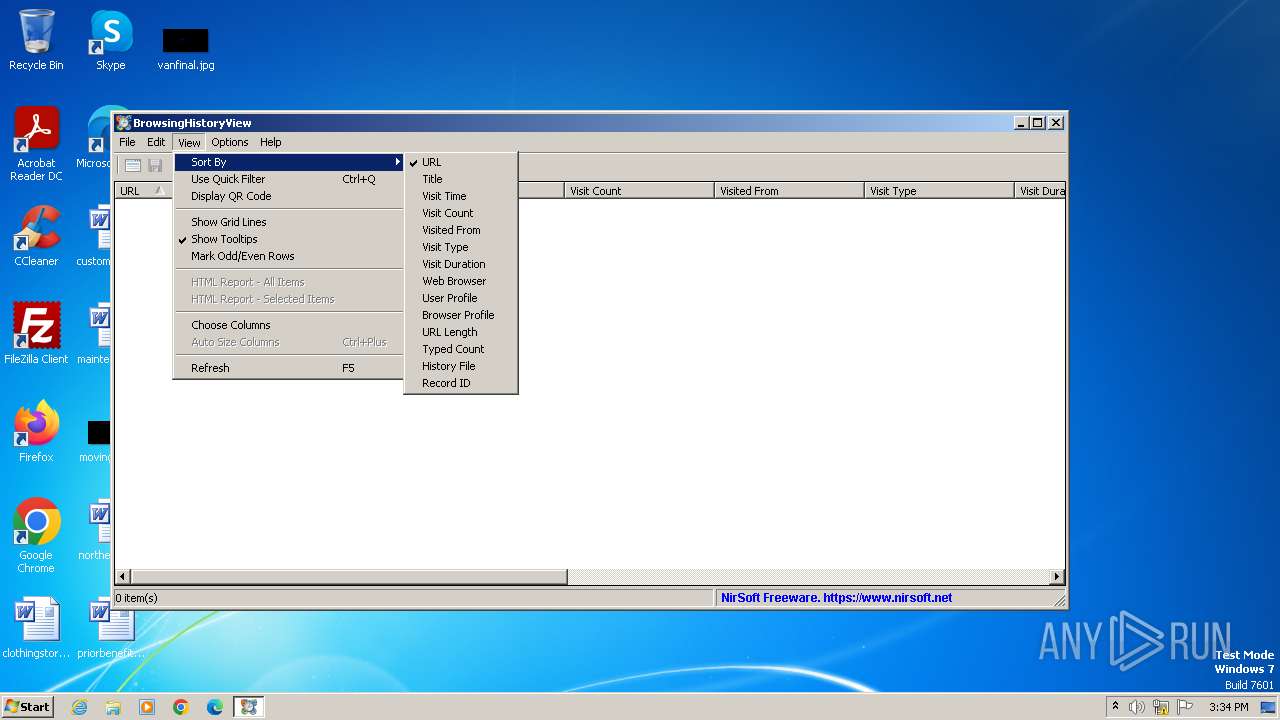
Task: Select the clothingstor Word document icon
Action: [36, 628]
